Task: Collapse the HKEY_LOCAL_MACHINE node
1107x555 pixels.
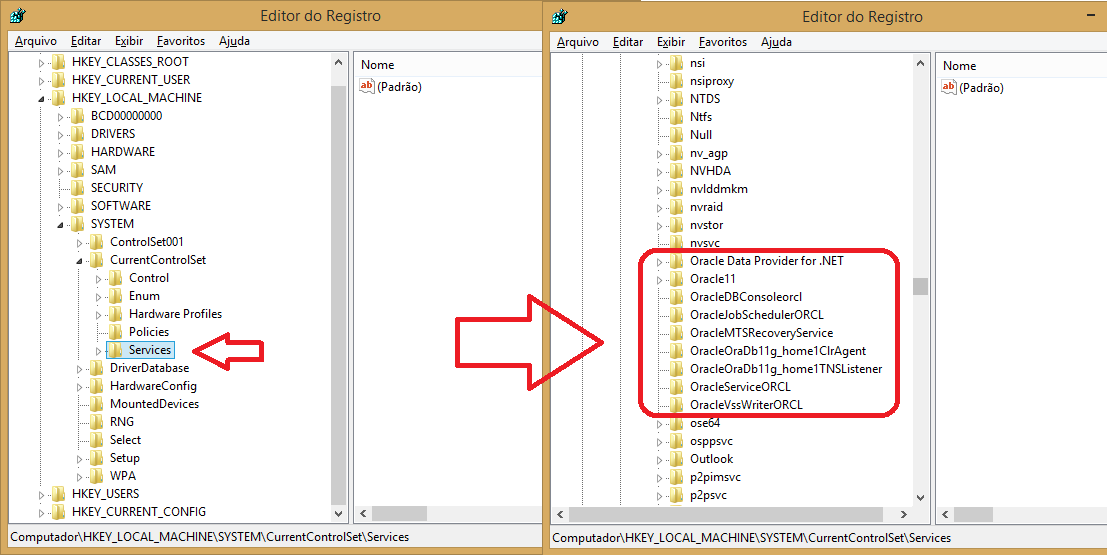Action: tap(42, 99)
